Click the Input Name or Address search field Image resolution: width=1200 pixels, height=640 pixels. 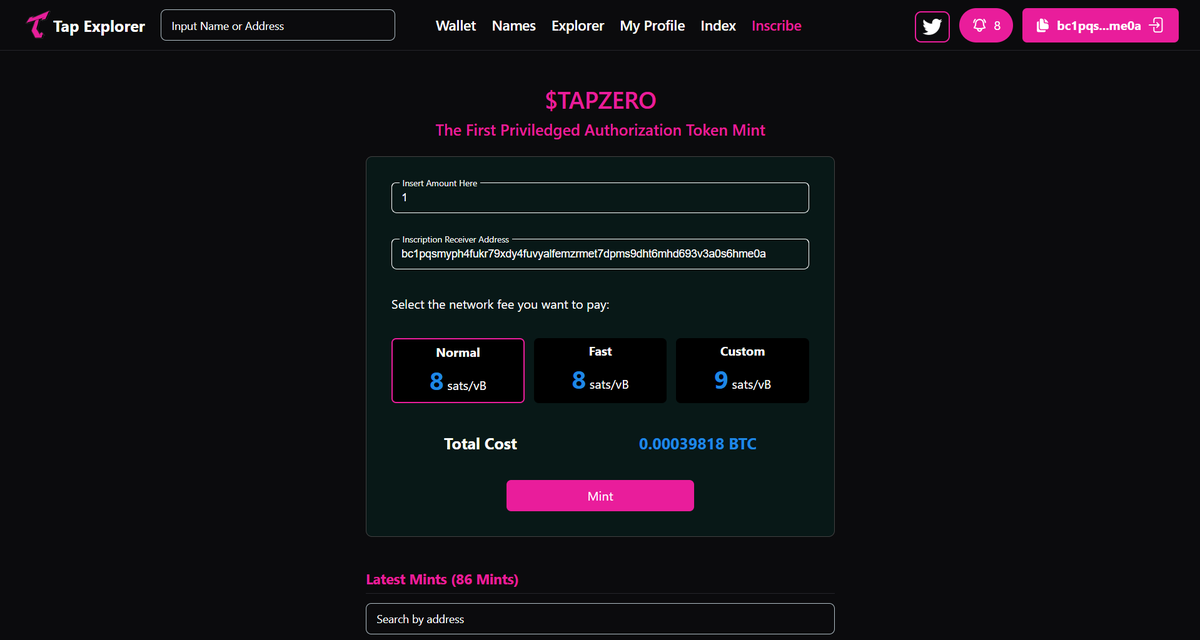[278, 26]
